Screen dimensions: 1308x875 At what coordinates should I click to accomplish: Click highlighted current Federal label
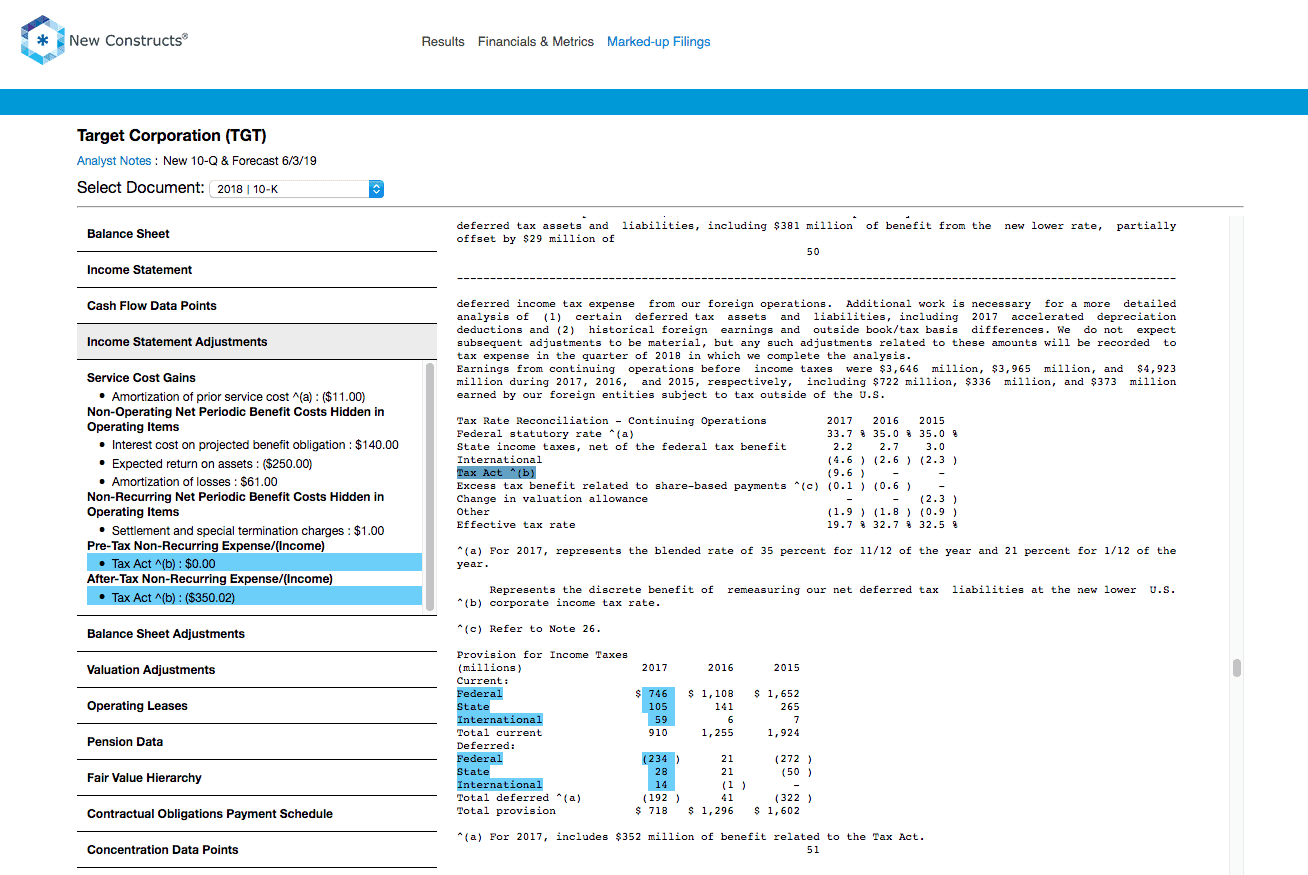[x=480, y=694]
